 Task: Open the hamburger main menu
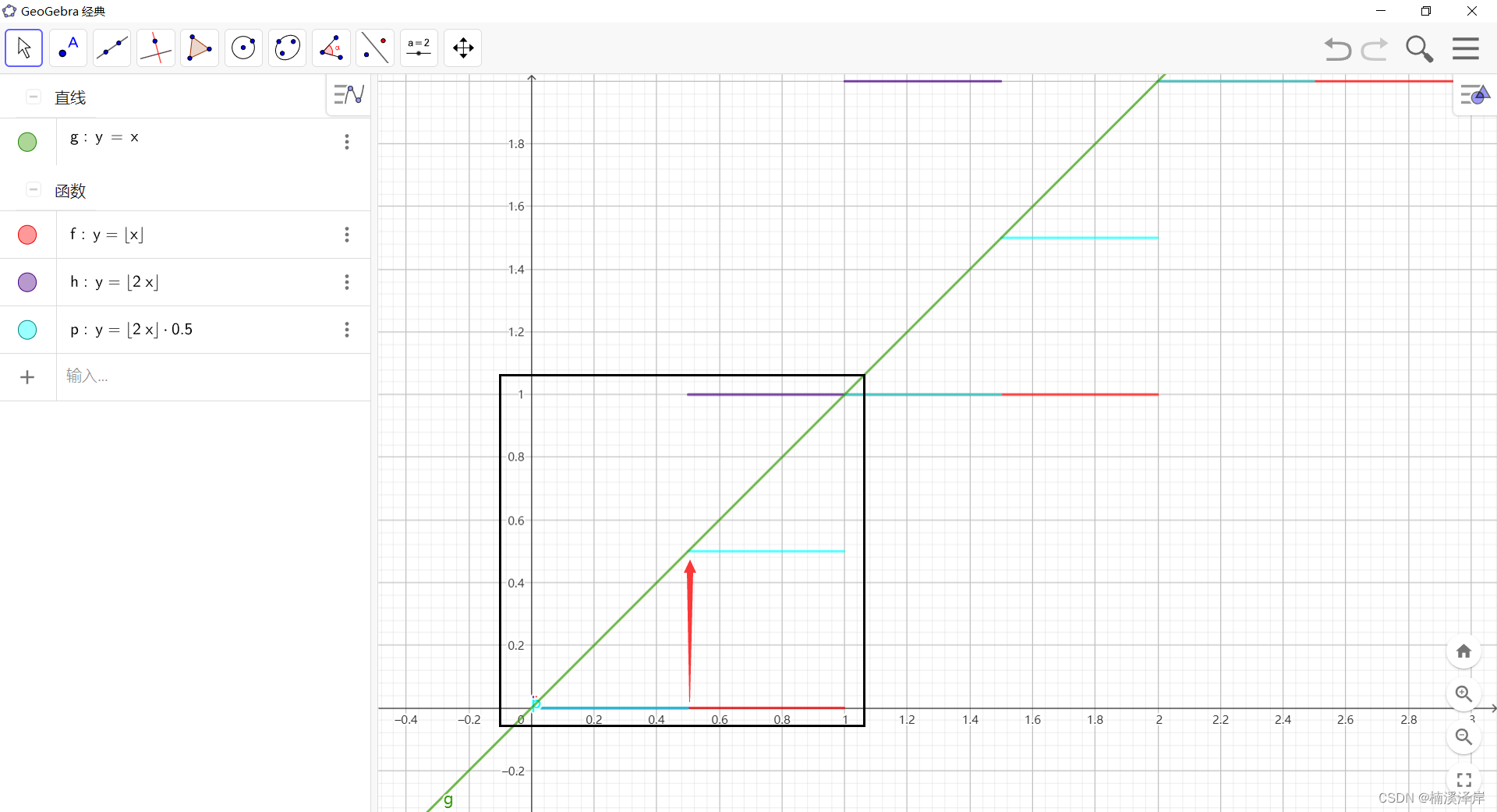(x=1466, y=48)
